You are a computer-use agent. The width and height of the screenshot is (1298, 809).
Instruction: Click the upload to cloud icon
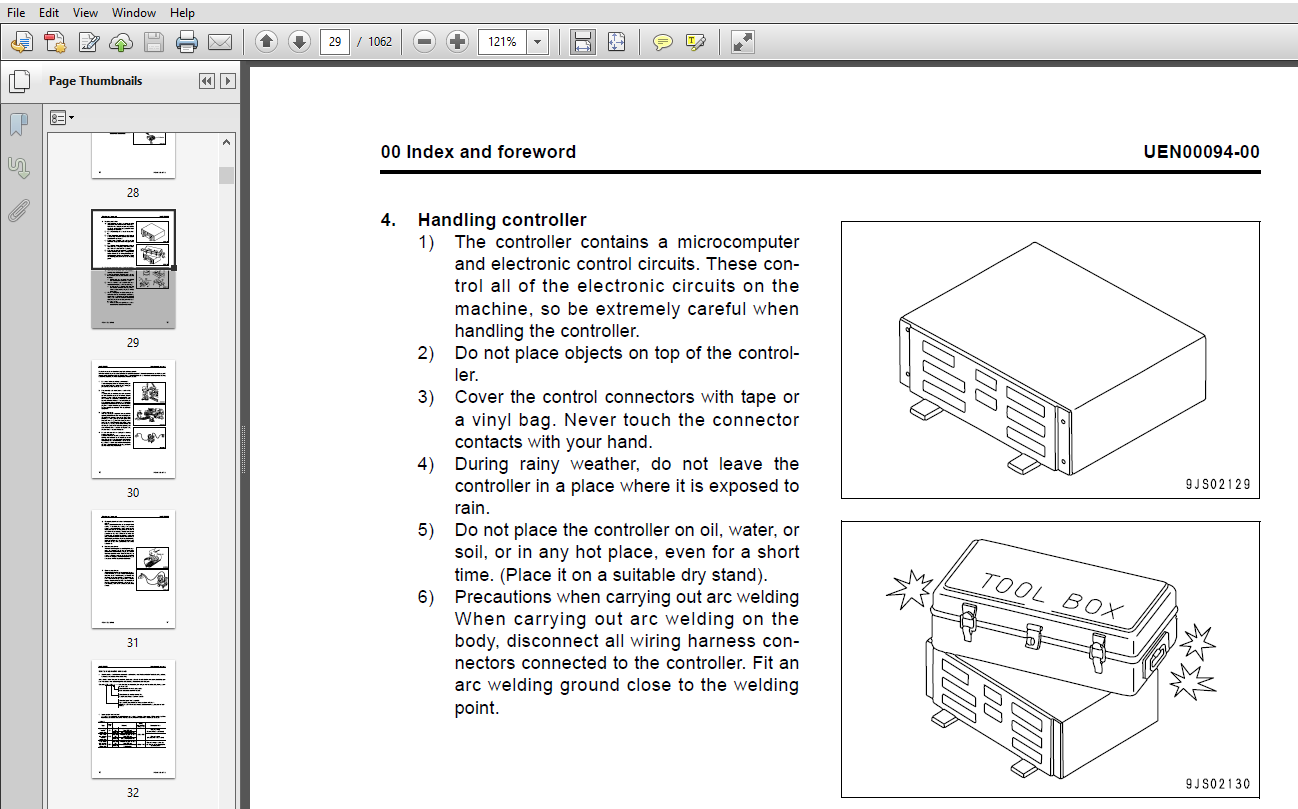[x=121, y=42]
